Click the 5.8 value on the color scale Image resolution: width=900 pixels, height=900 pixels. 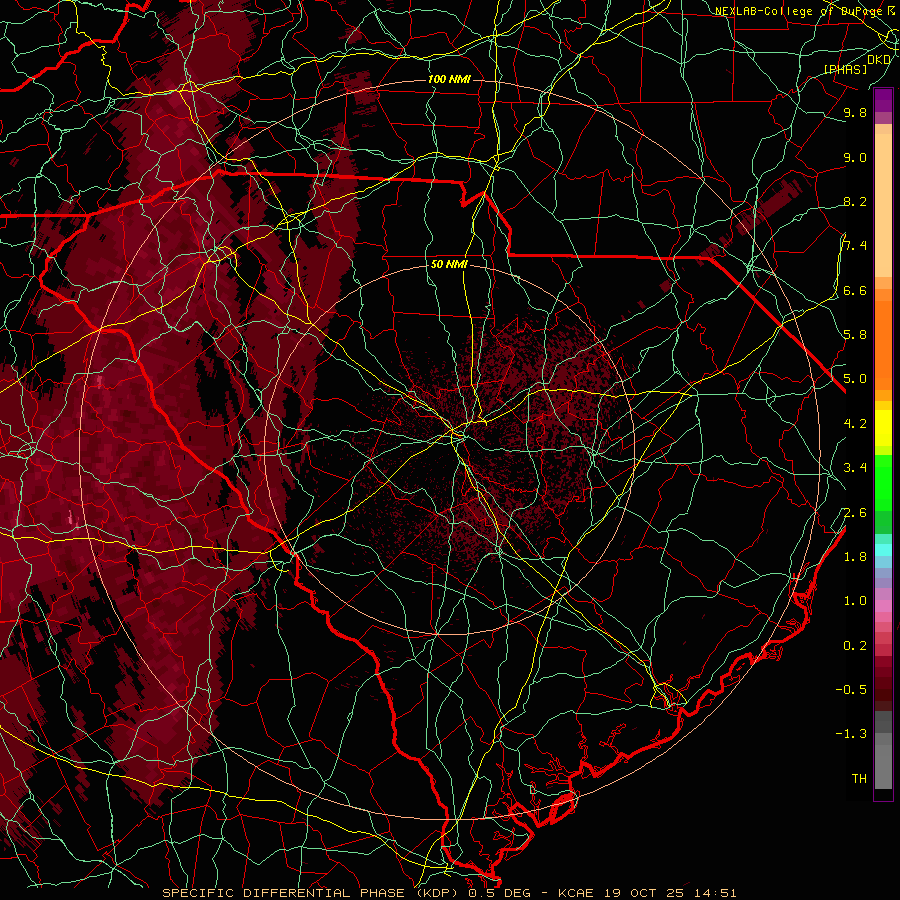pos(855,335)
